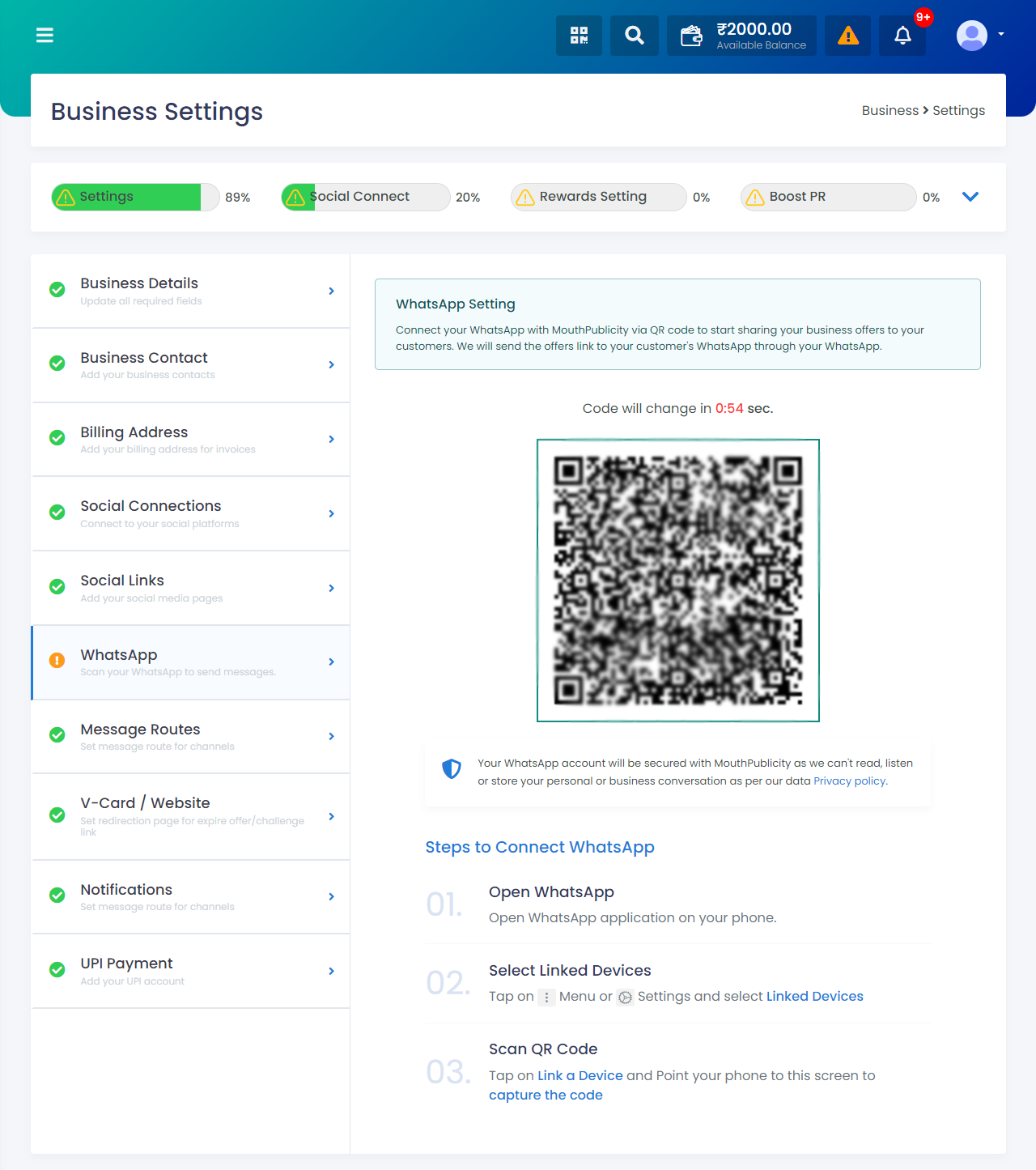1036x1170 pixels.
Task: Open the user profile avatar menu
Action: tap(979, 36)
